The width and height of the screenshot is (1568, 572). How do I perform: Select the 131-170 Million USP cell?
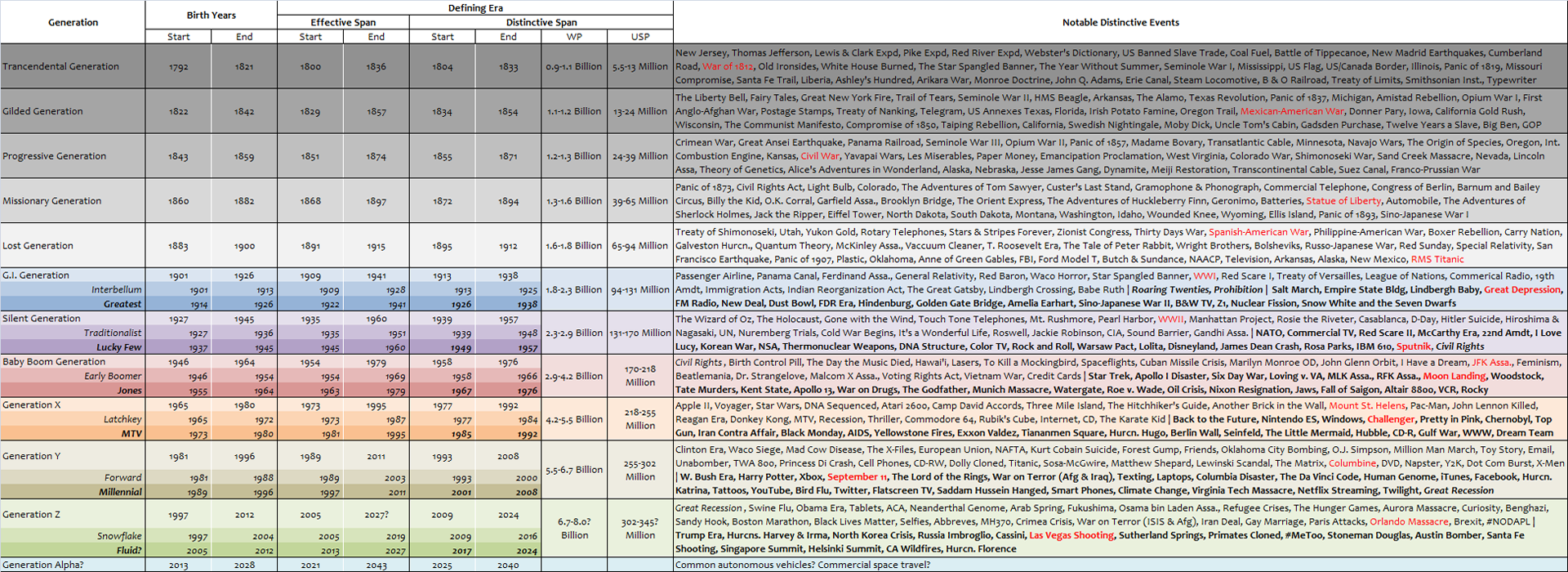(640, 333)
